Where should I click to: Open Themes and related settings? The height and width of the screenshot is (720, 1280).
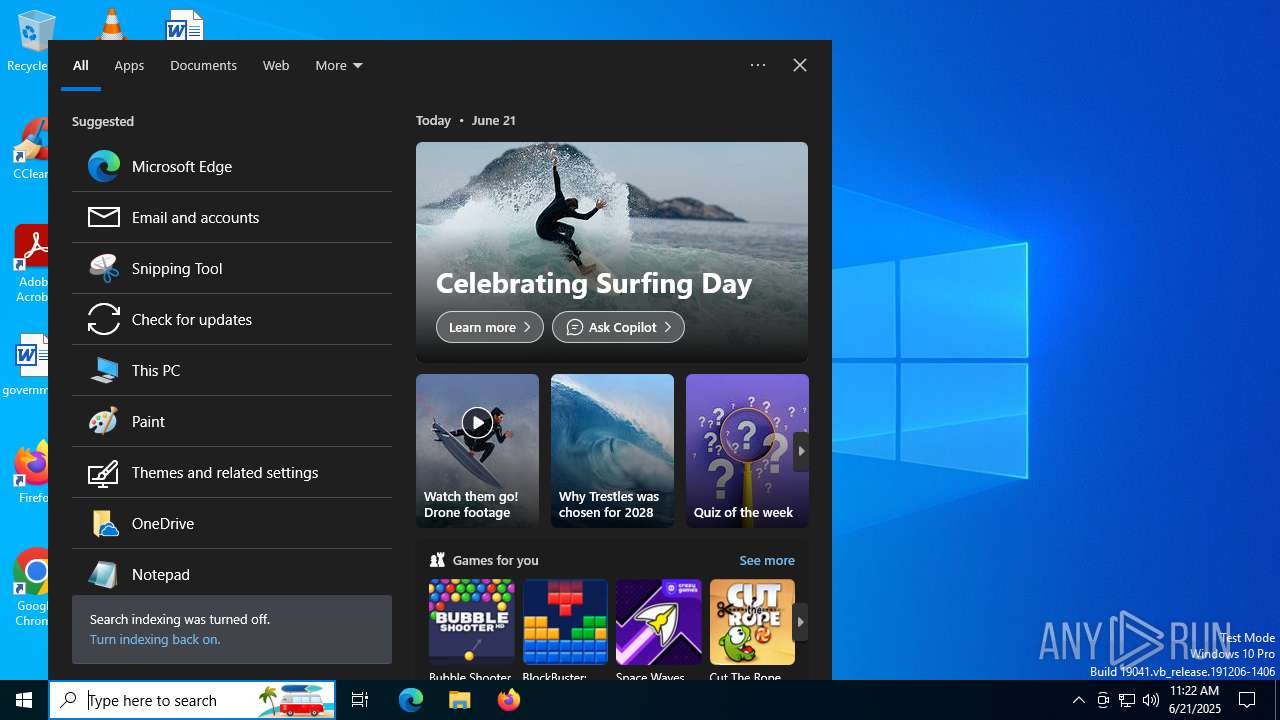pos(232,472)
